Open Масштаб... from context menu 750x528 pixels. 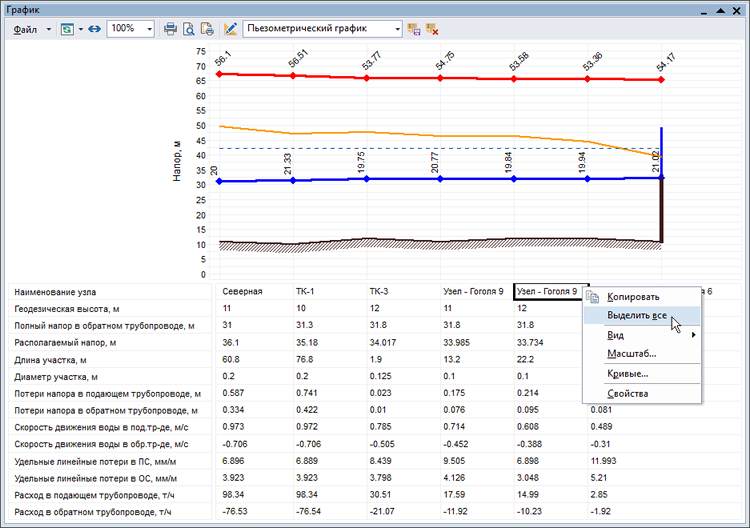click(x=631, y=354)
